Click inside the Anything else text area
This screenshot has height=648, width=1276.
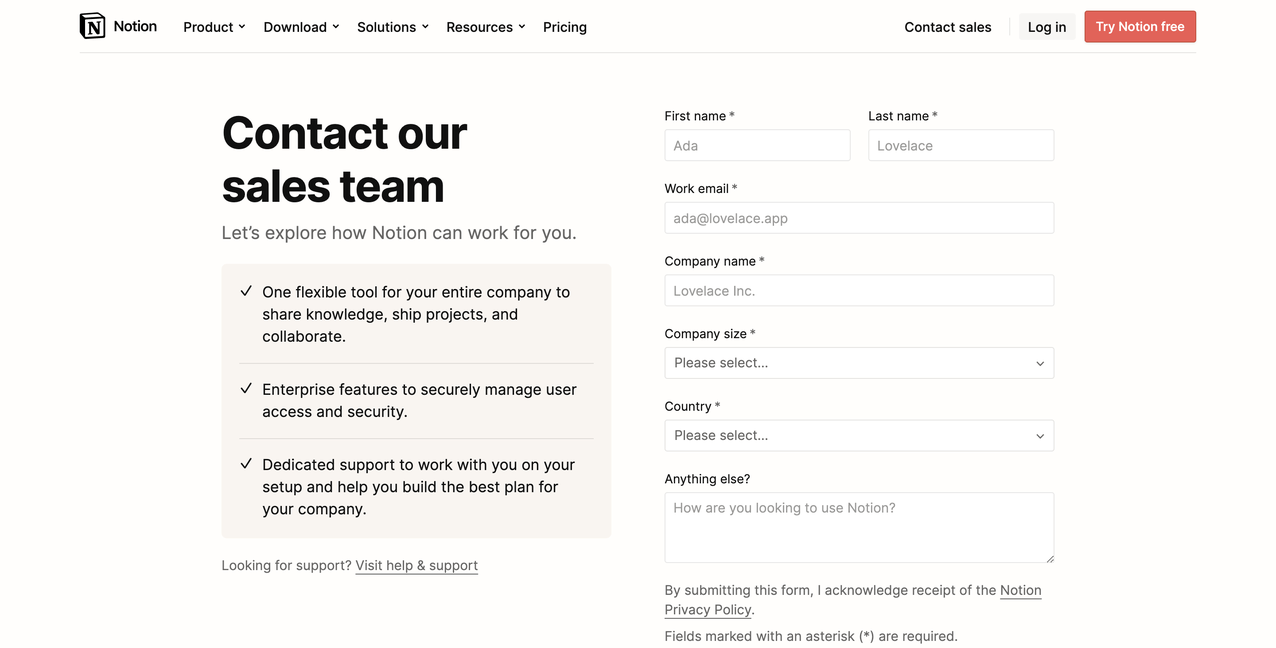click(x=859, y=527)
